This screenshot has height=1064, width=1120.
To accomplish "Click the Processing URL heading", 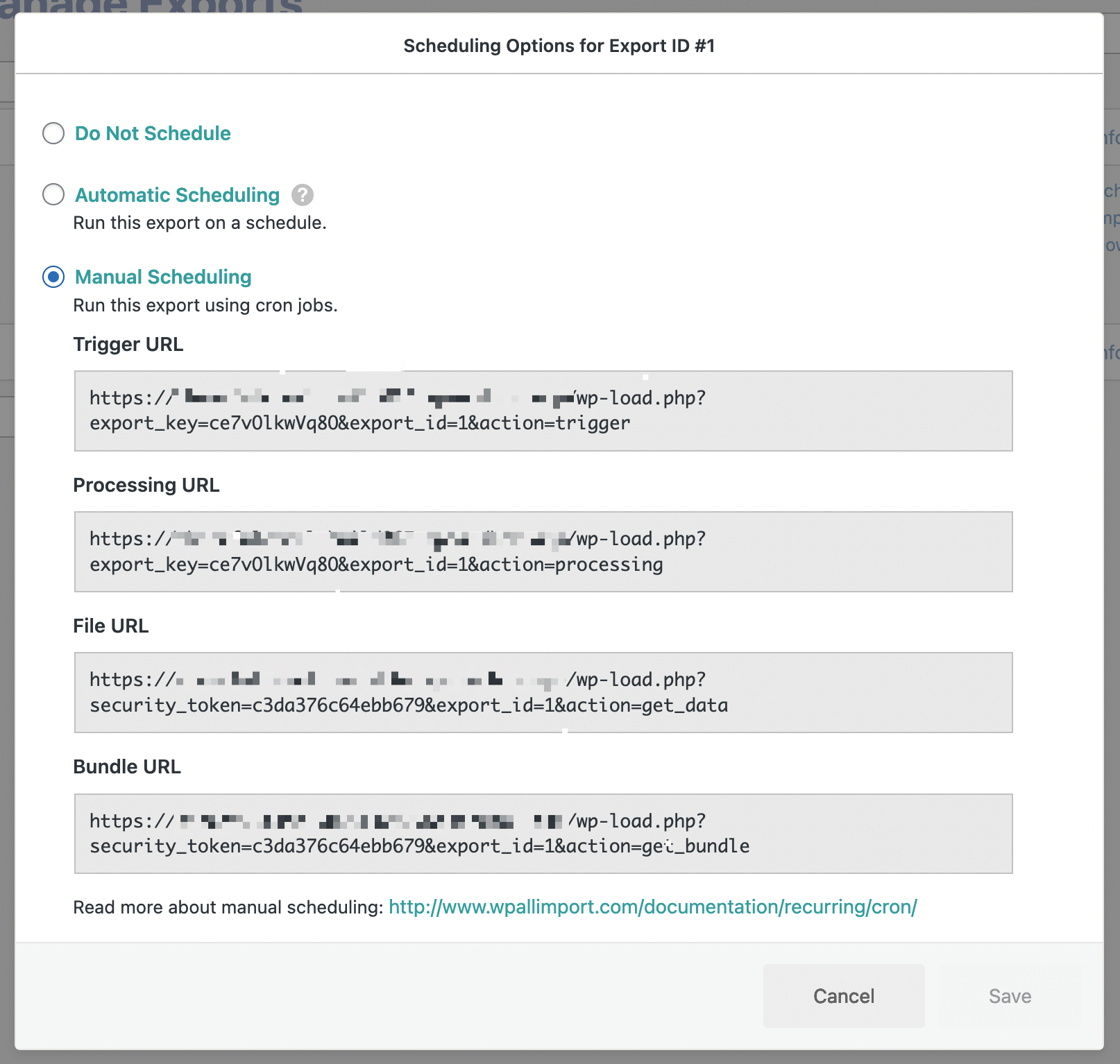I will point(146,486).
